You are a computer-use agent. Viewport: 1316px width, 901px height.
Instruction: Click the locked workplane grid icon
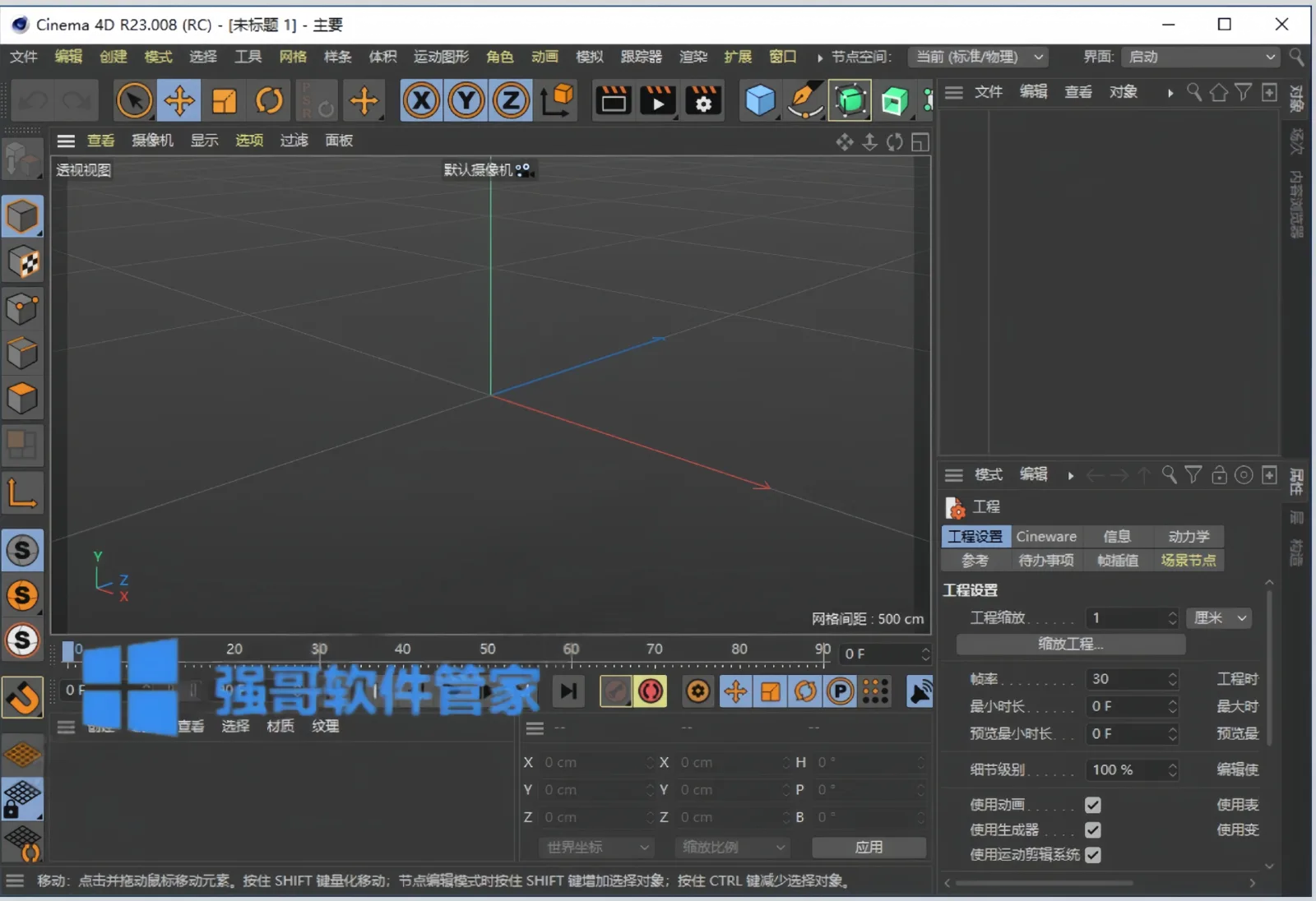22,799
